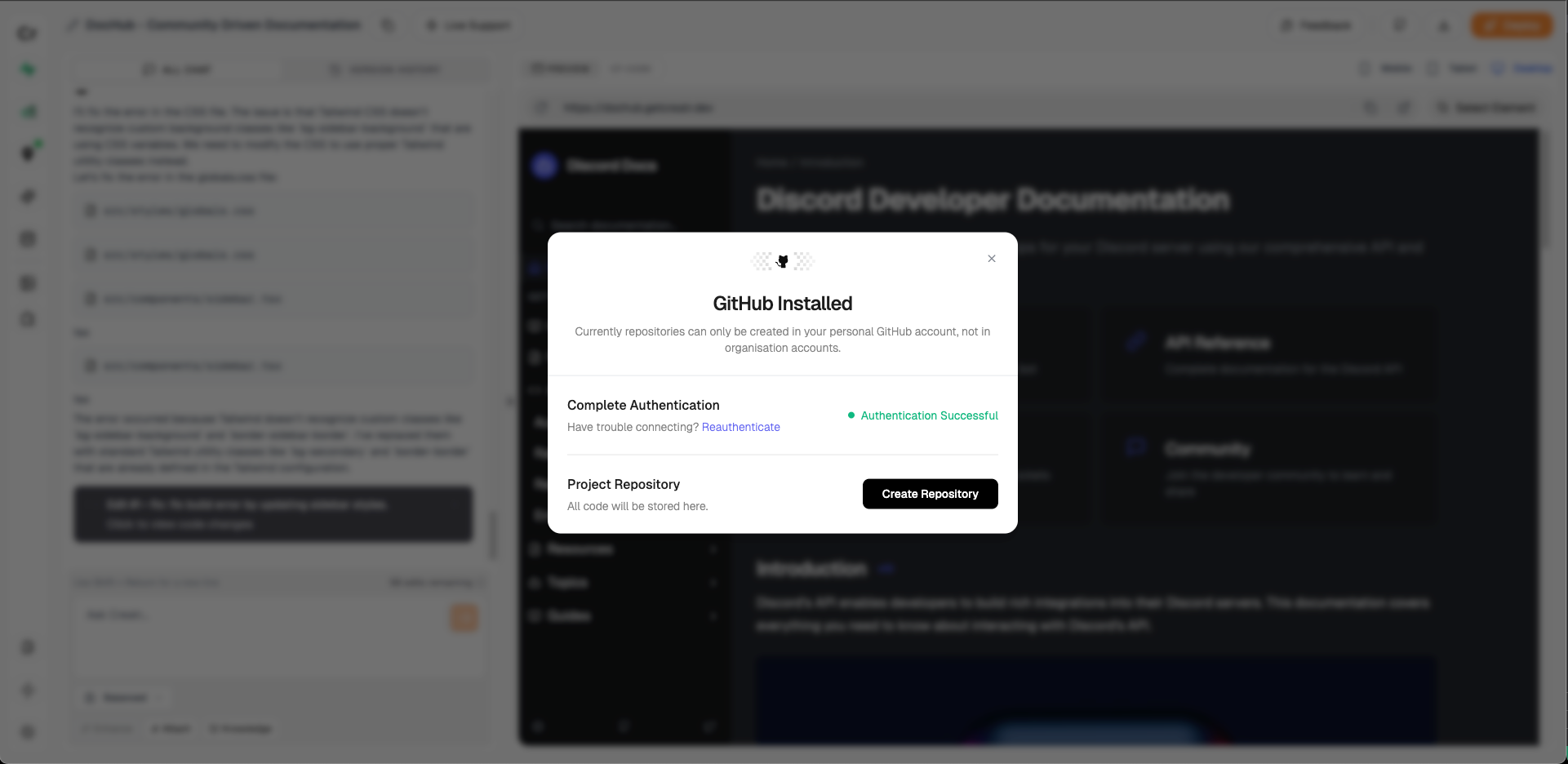Open the Balanced model selector dropdown
The width and height of the screenshot is (1568, 764).
pos(122,697)
